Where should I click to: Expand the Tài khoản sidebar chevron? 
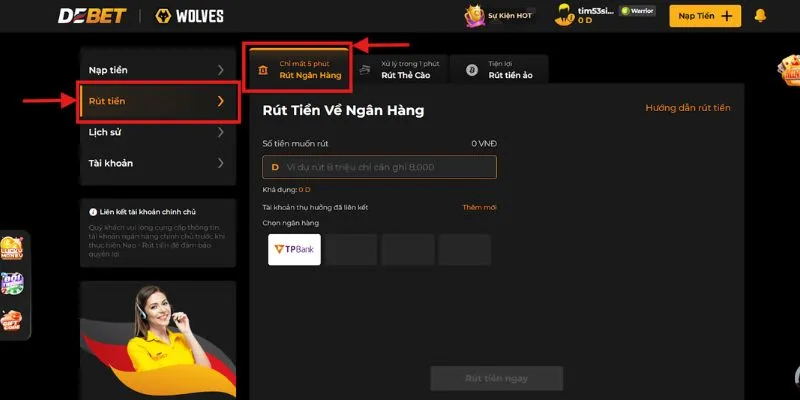tap(220, 163)
